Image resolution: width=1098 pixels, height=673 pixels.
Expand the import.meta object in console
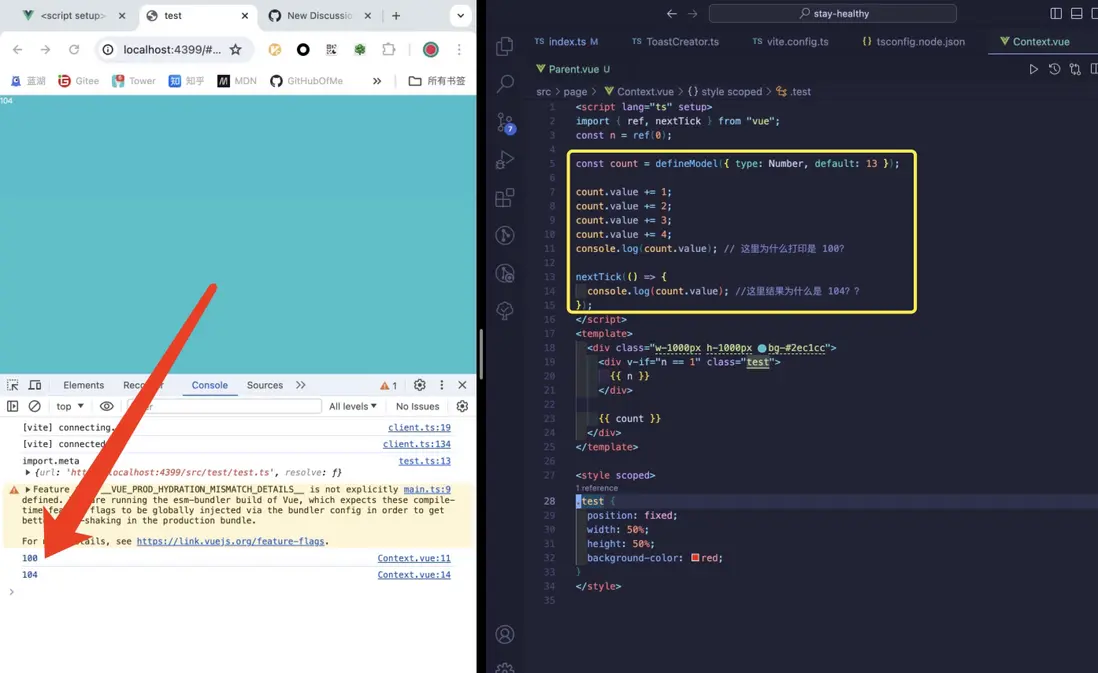tap(28, 473)
